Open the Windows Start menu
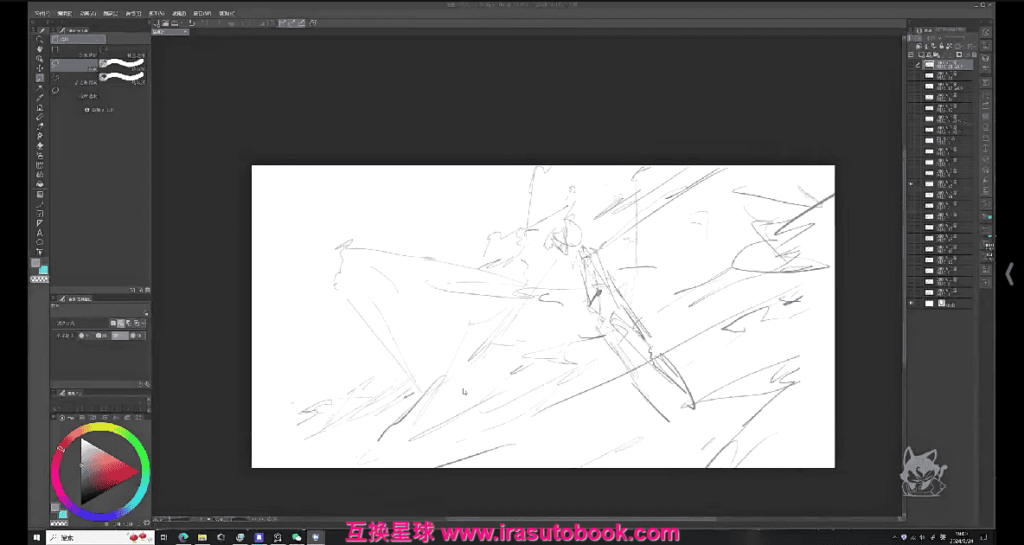Screen dimensions: 1024x545 point(37,538)
